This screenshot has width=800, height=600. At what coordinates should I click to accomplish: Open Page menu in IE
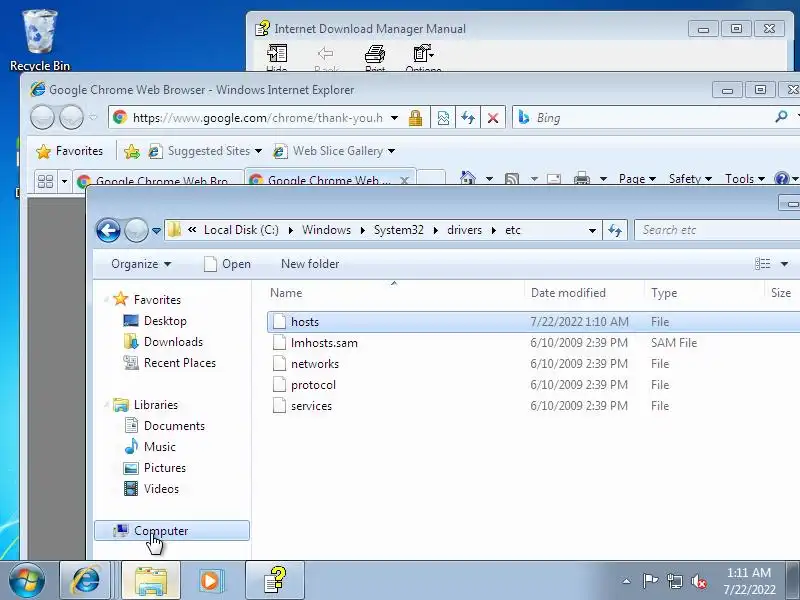pos(637,179)
